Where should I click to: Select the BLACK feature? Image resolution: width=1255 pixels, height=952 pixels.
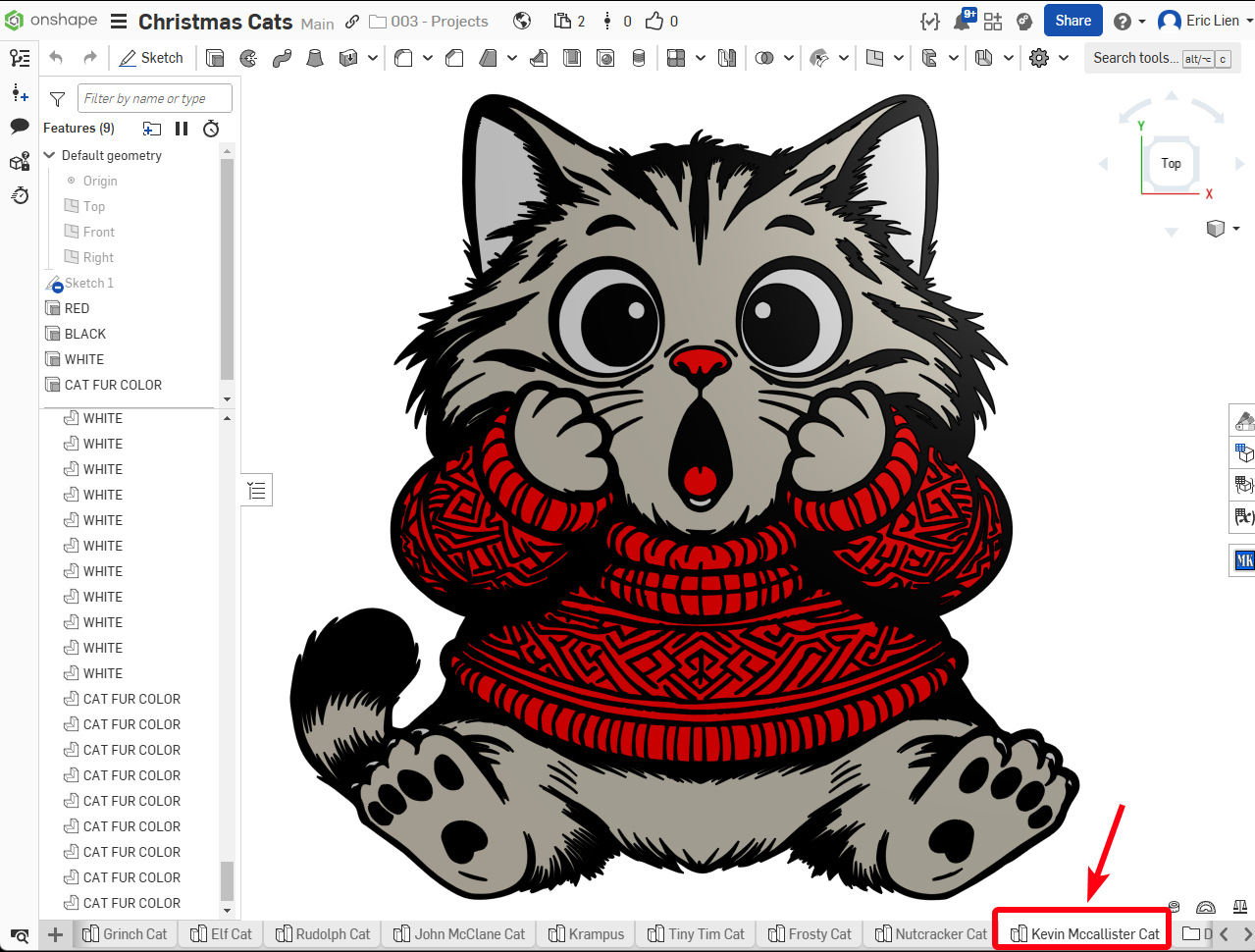84,334
